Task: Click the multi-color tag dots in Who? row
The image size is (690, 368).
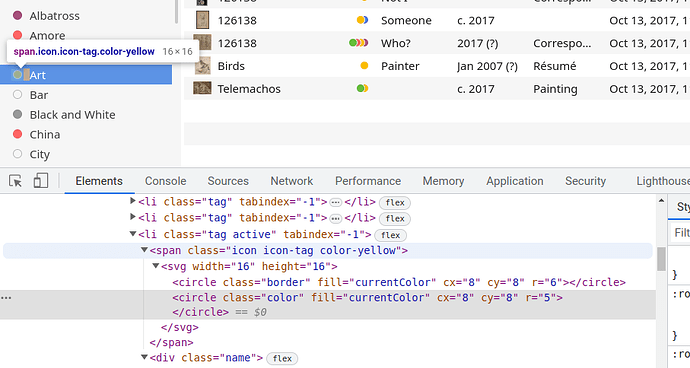Action: coord(359,43)
